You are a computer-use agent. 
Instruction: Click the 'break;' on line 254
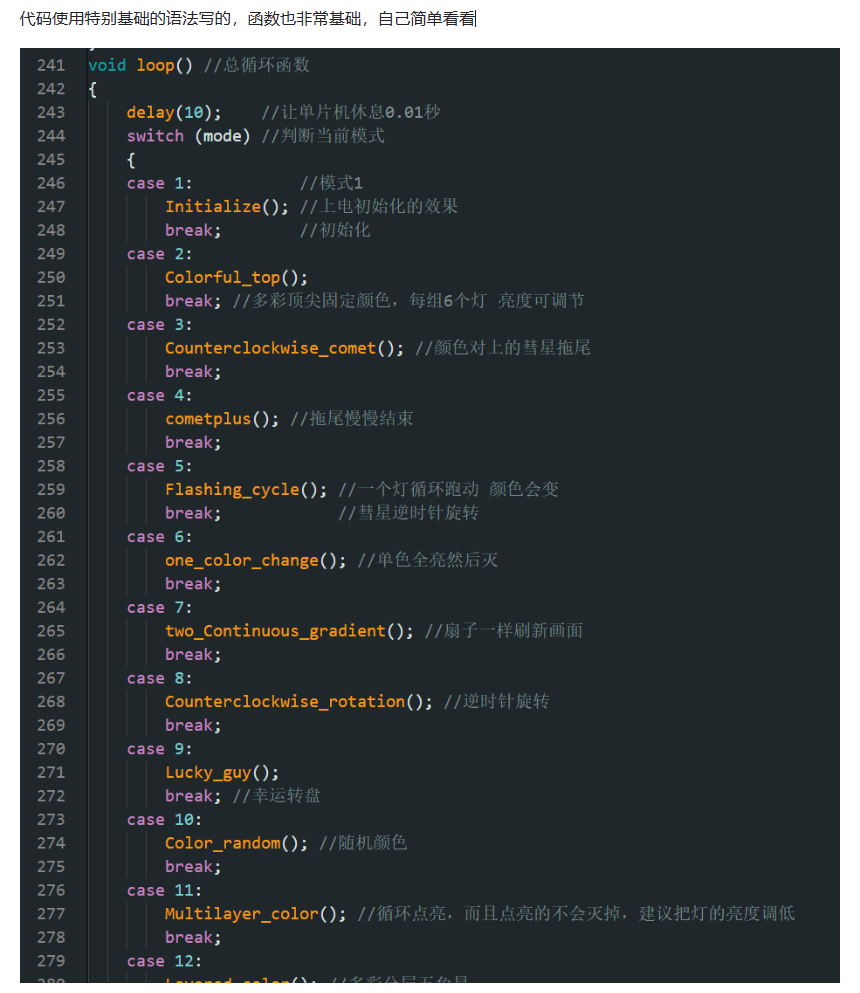pos(193,372)
